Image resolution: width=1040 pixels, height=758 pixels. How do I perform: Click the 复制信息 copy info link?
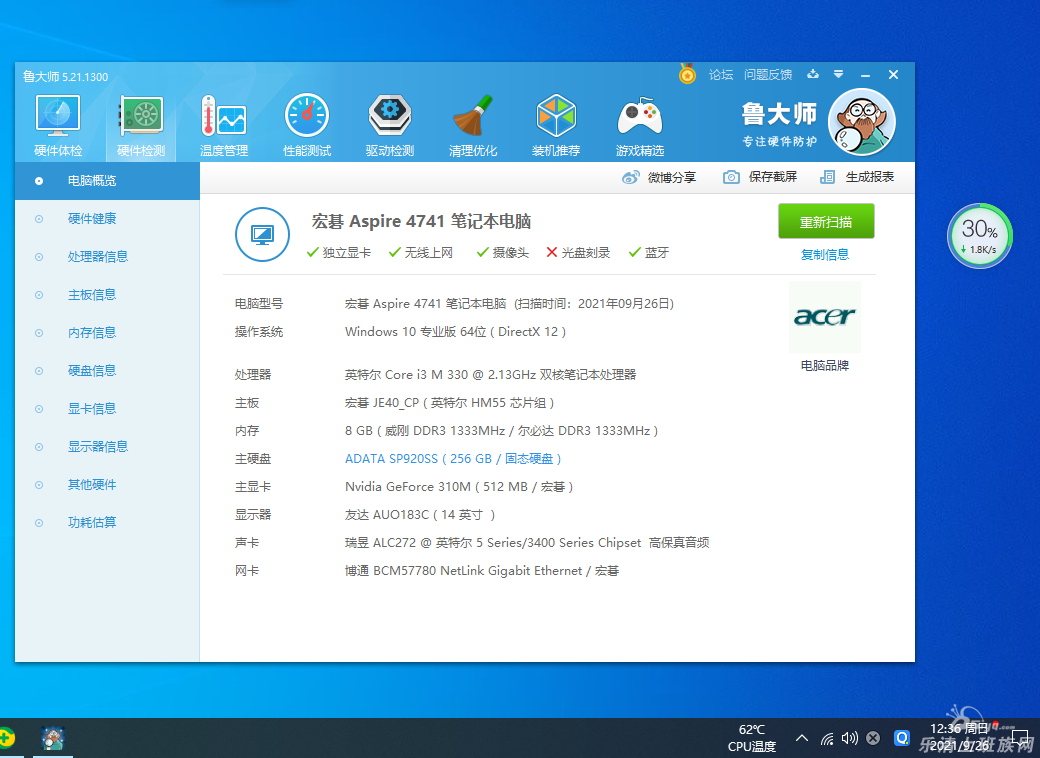825,255
